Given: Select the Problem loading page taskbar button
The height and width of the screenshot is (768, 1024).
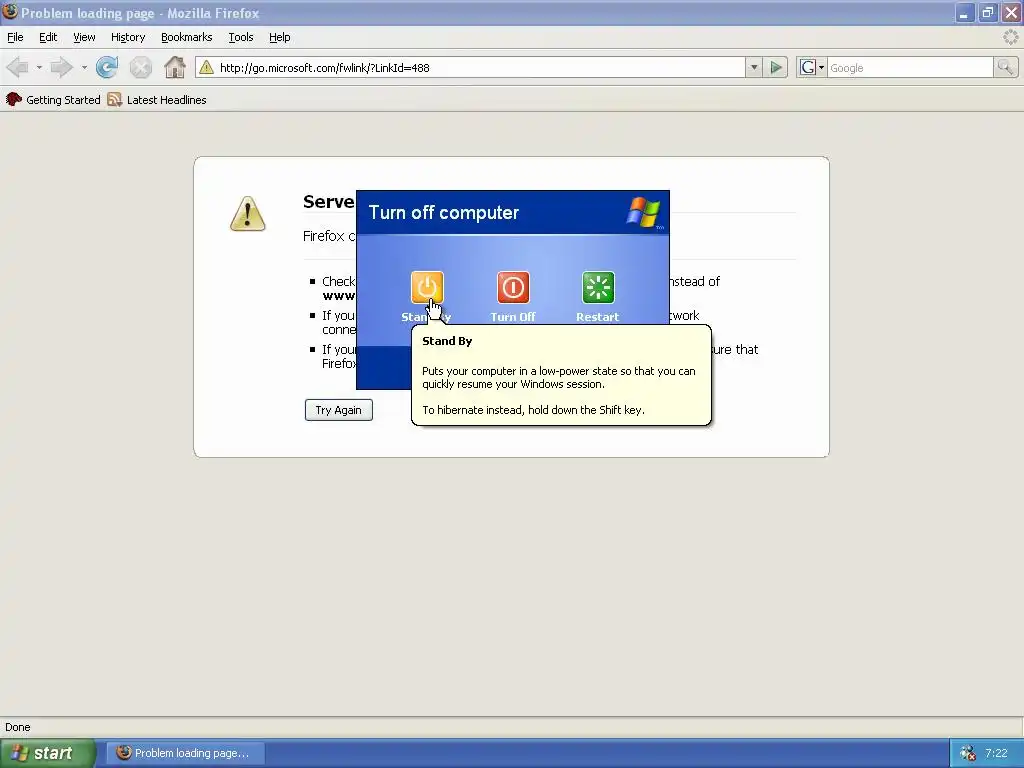Looking at the screenshot, I should pos(185,753).
